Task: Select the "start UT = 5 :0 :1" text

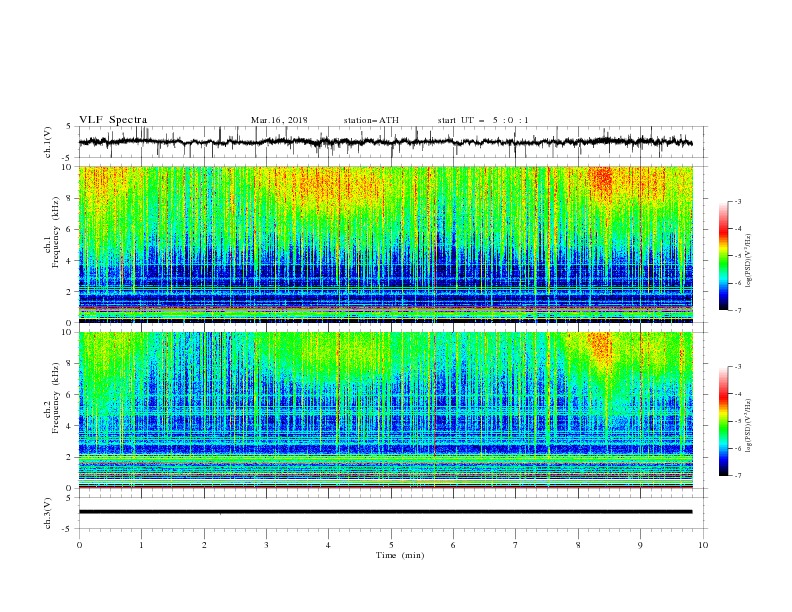Action: pyautogui.click(x=483, y=120)
